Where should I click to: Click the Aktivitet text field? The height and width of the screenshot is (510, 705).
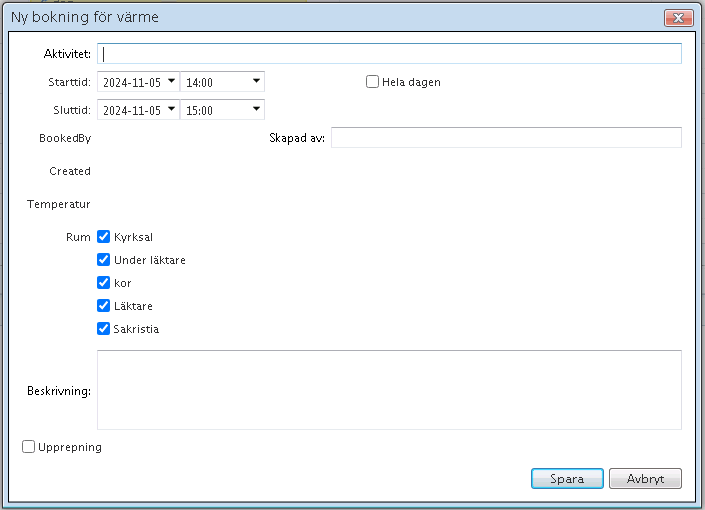(390, 54)
